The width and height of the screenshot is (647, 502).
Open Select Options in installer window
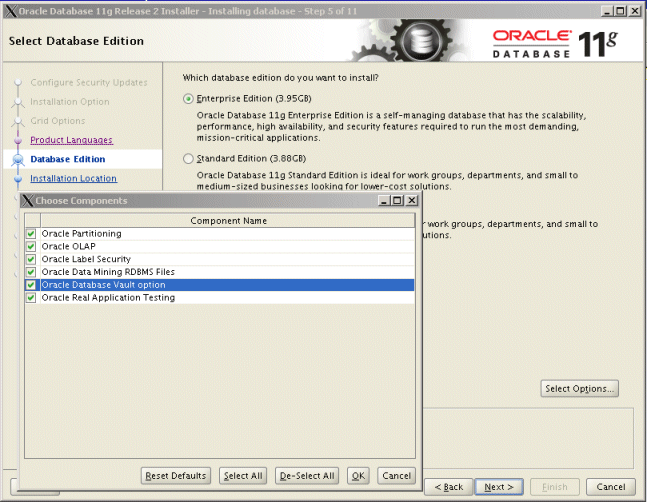point(579,389)
